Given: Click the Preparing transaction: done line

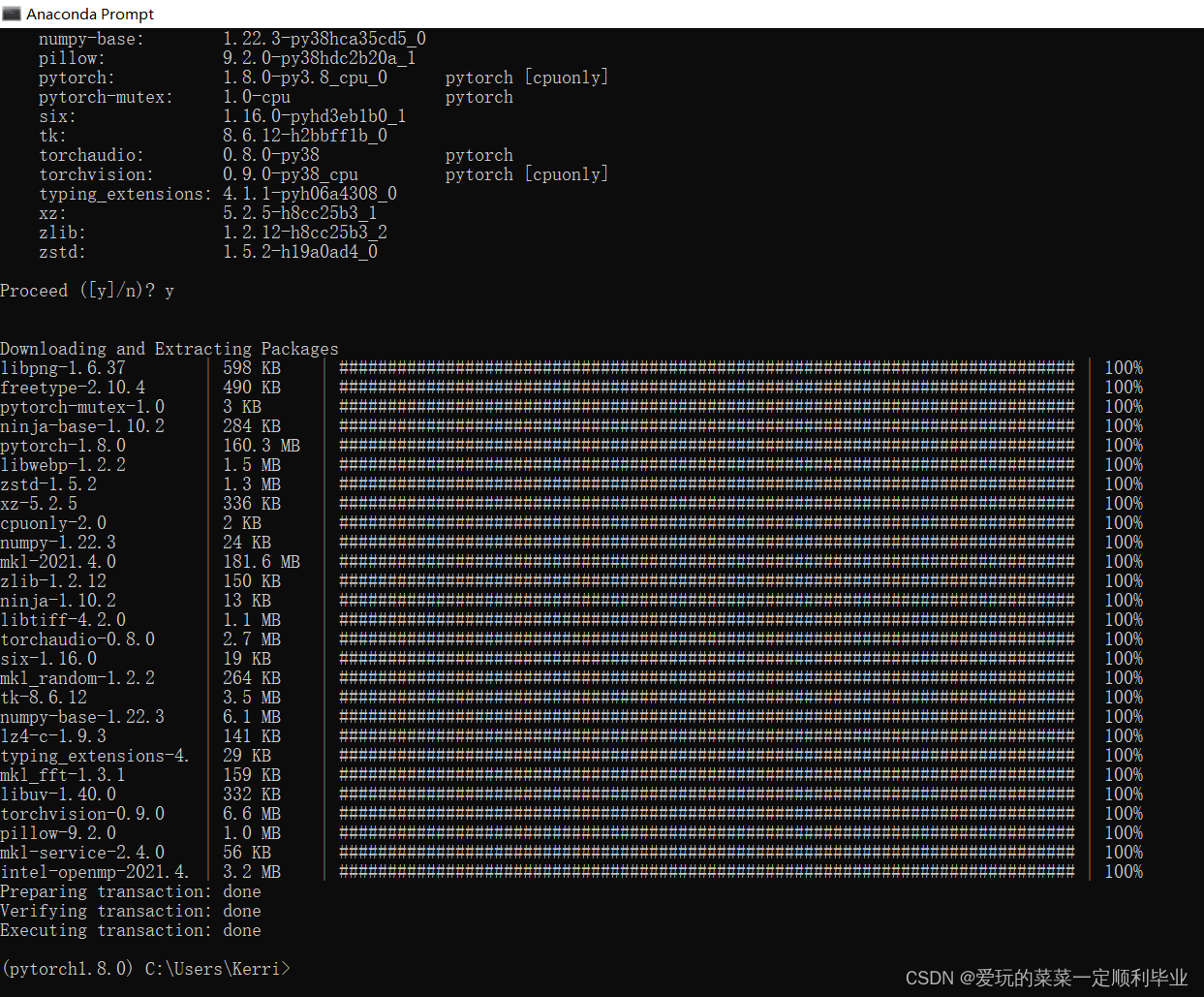Looking at the screenshot, I should pos(131,891).
